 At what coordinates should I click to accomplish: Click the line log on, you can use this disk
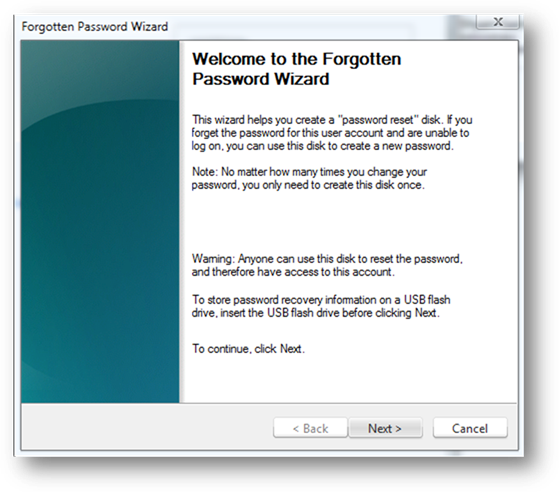(x=322, y=146)
